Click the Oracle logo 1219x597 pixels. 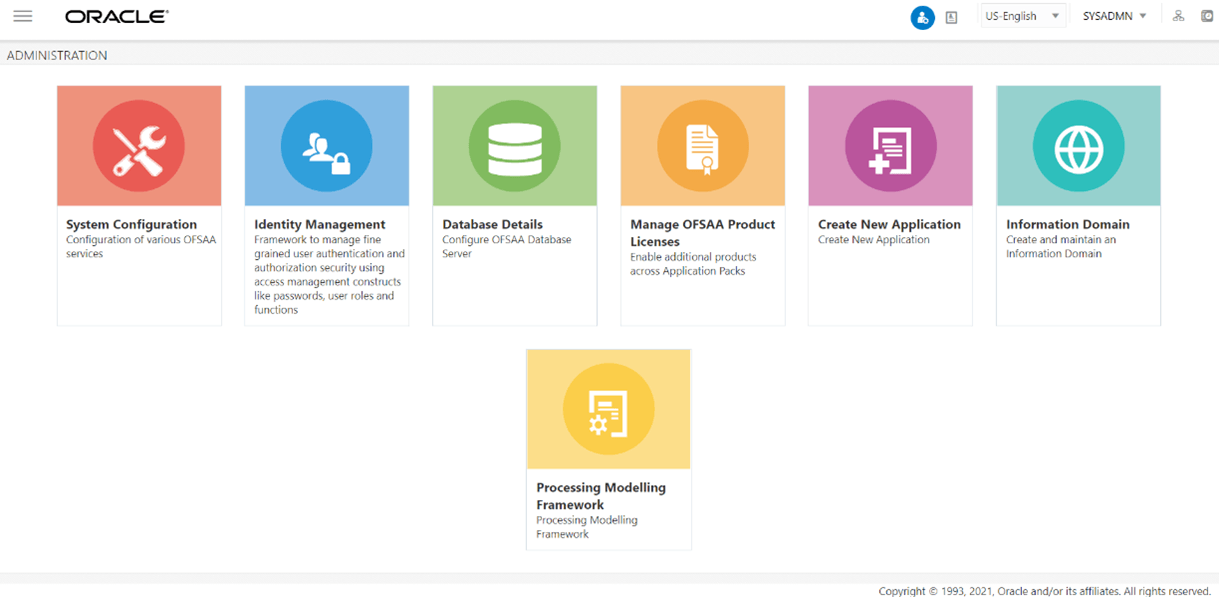pyautogui.click(x=115, y=15)
